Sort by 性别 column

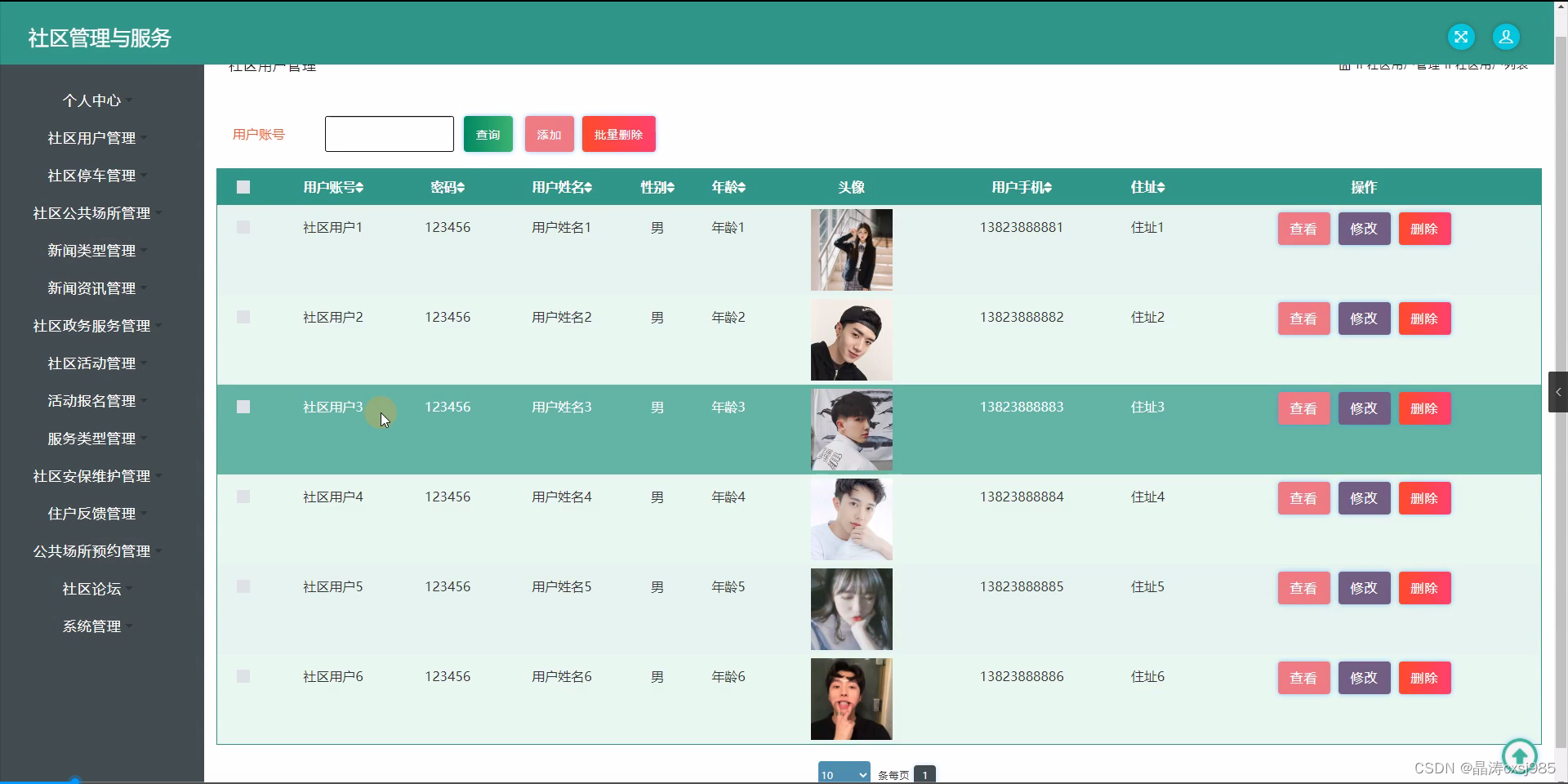click(x=657, y=187)
